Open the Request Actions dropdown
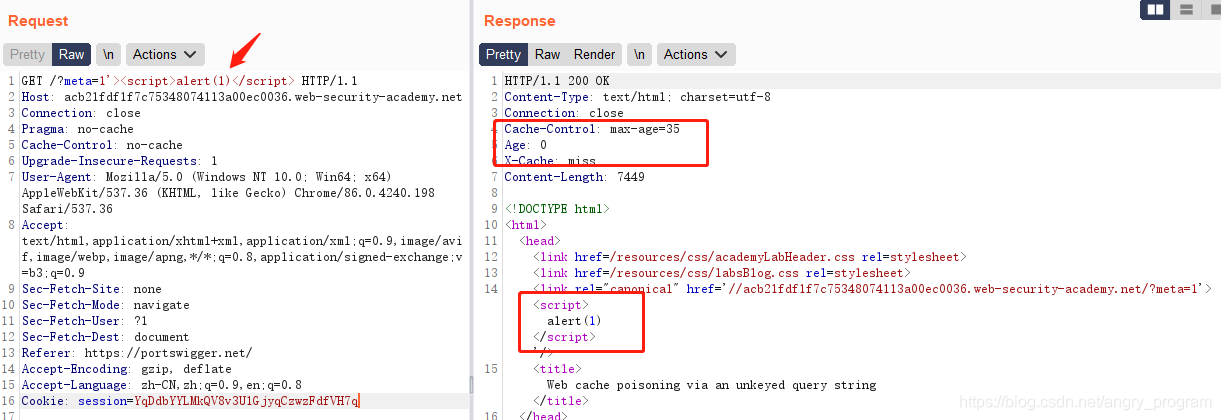 (166, 55)
